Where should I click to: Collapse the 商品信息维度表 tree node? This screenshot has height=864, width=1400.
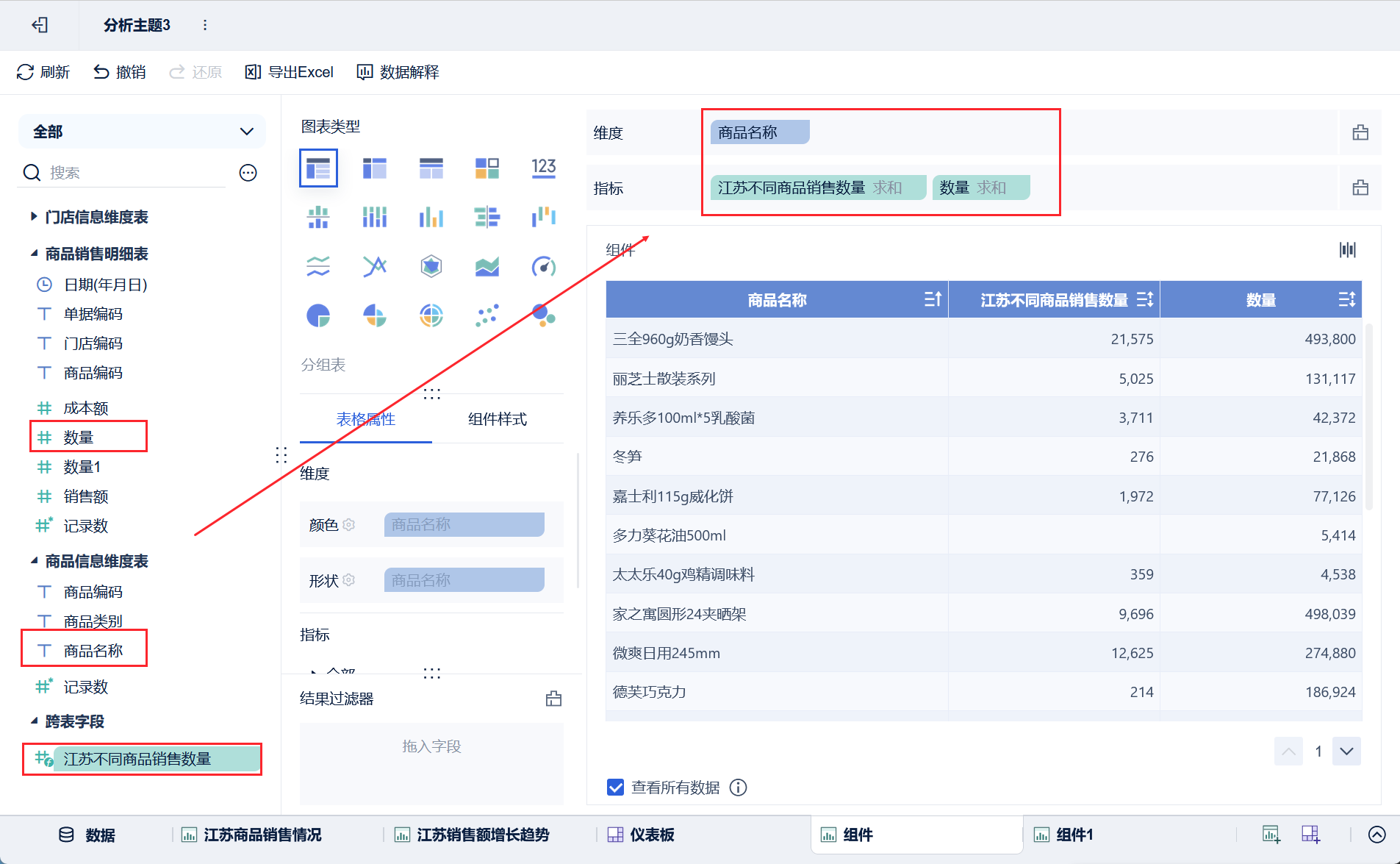pyautogui.click(x=34, y=560)
